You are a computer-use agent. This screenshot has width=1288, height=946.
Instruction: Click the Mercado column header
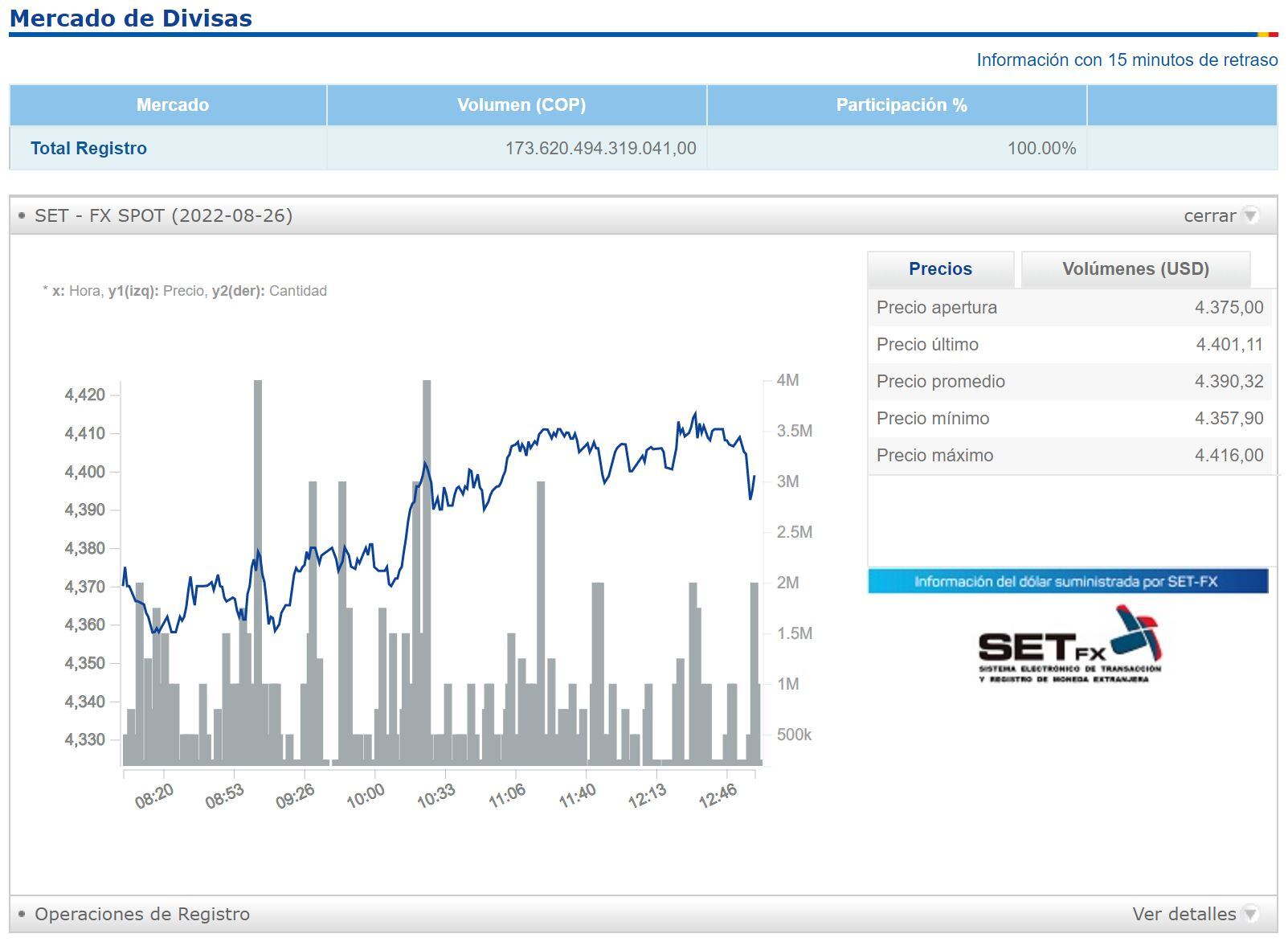[172, 105]
